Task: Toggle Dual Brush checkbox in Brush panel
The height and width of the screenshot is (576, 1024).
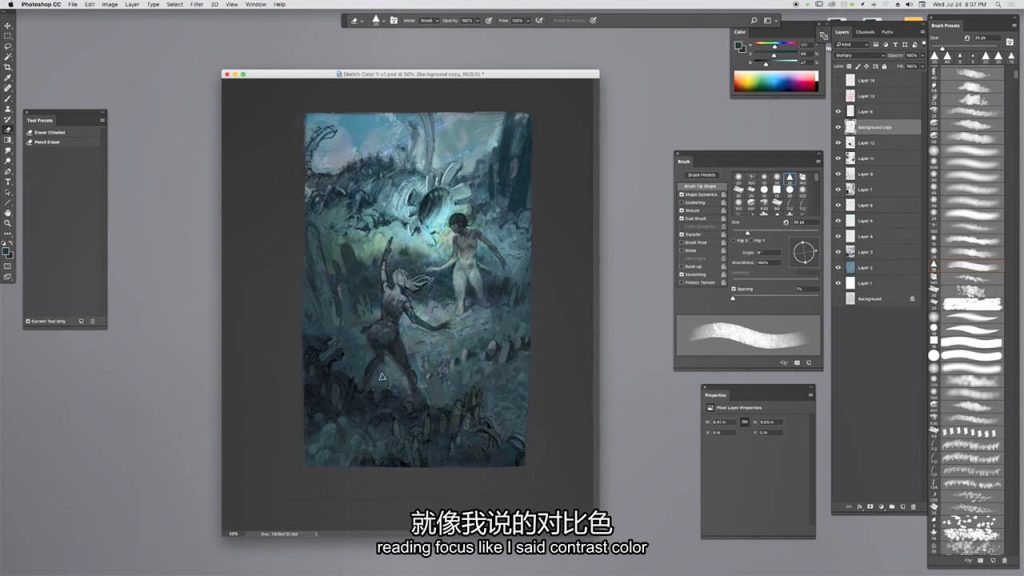Action: (x=682, y=219)
